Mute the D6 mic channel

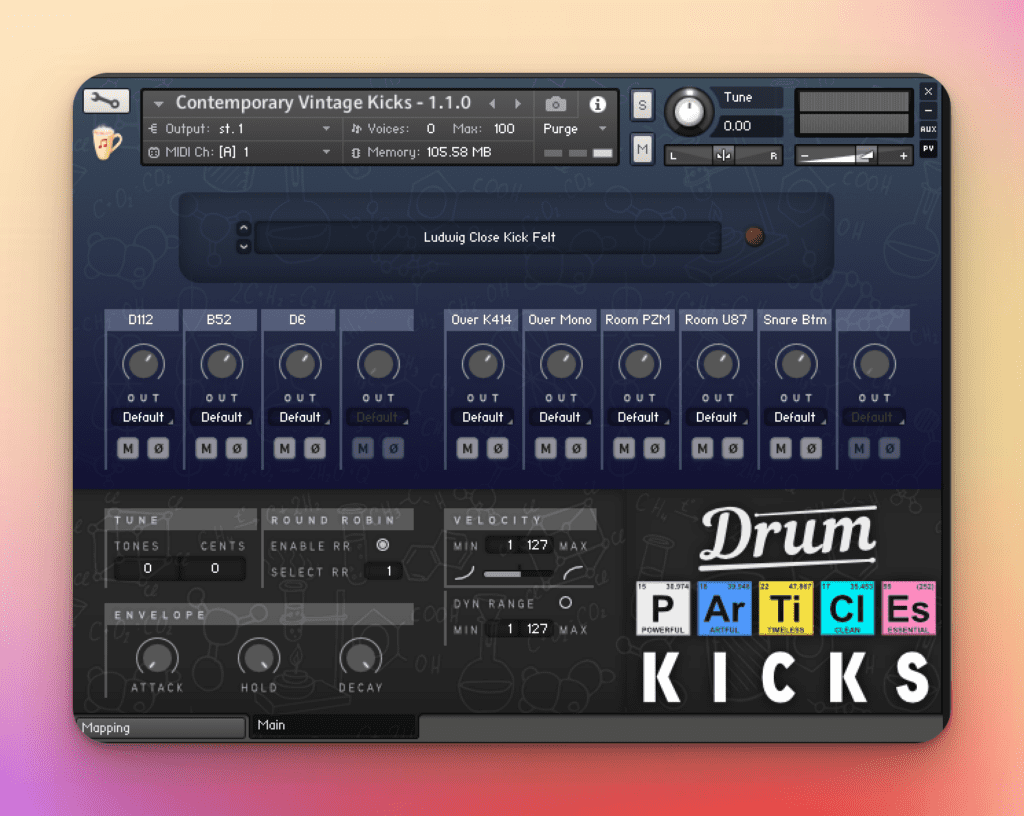285,448
